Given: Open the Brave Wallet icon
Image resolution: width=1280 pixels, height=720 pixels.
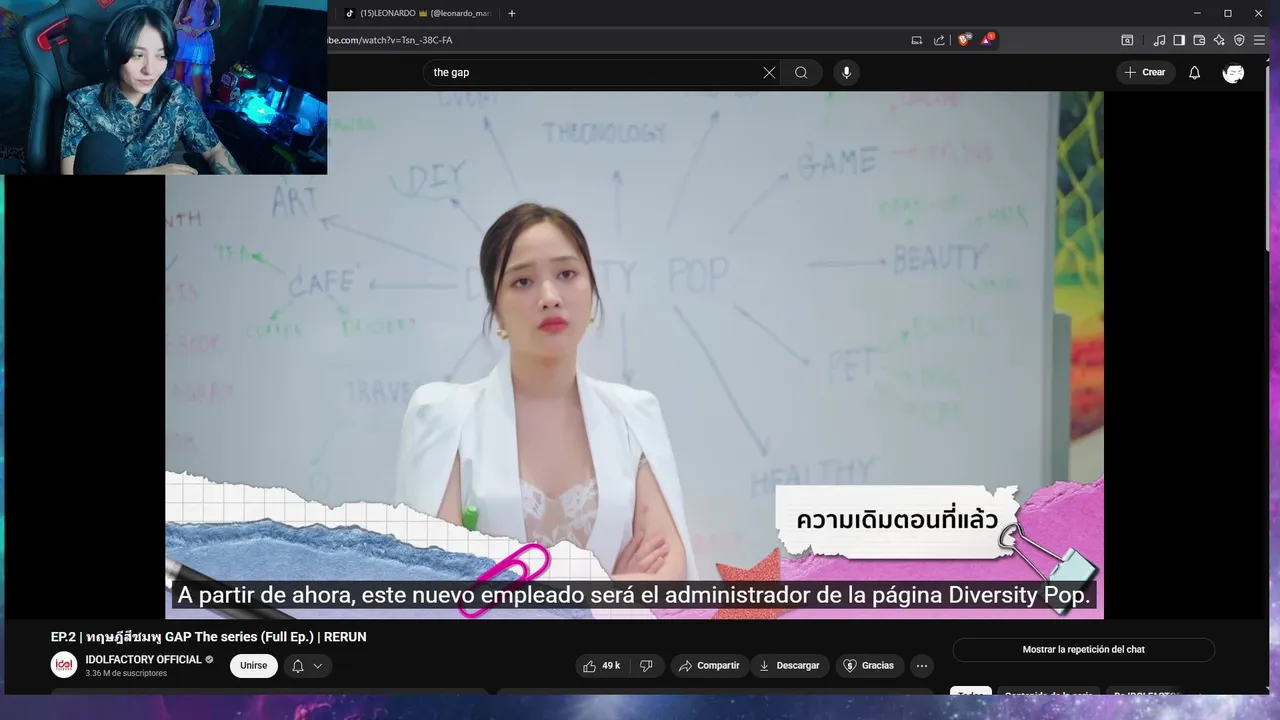Looking at the screenshot, I should (1199, 40).
